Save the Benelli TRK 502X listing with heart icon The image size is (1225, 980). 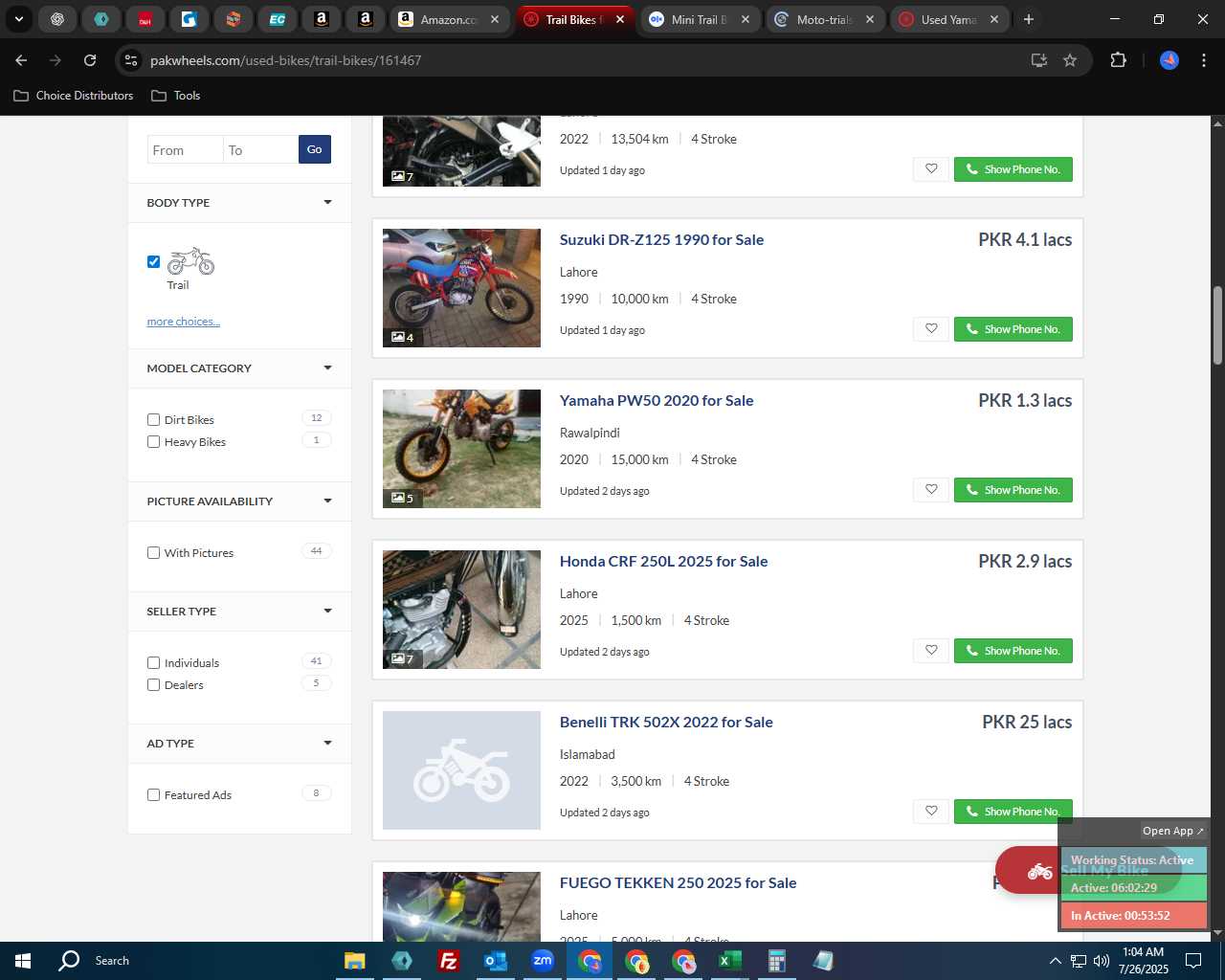coord(930,812)
